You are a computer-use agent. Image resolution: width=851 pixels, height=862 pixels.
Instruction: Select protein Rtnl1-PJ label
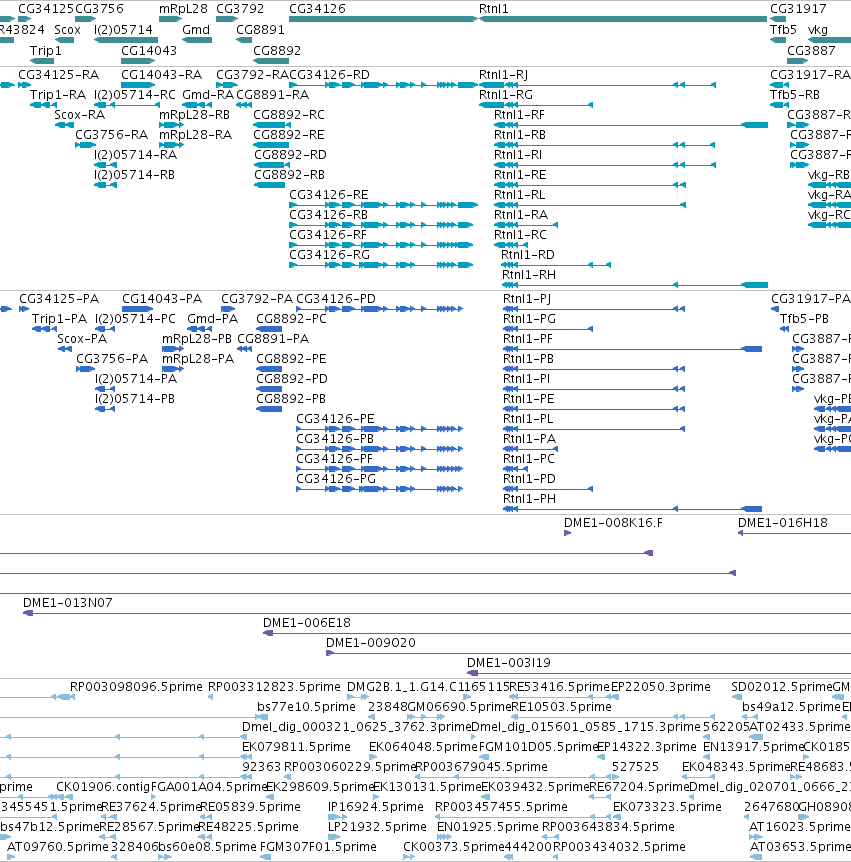527,299
